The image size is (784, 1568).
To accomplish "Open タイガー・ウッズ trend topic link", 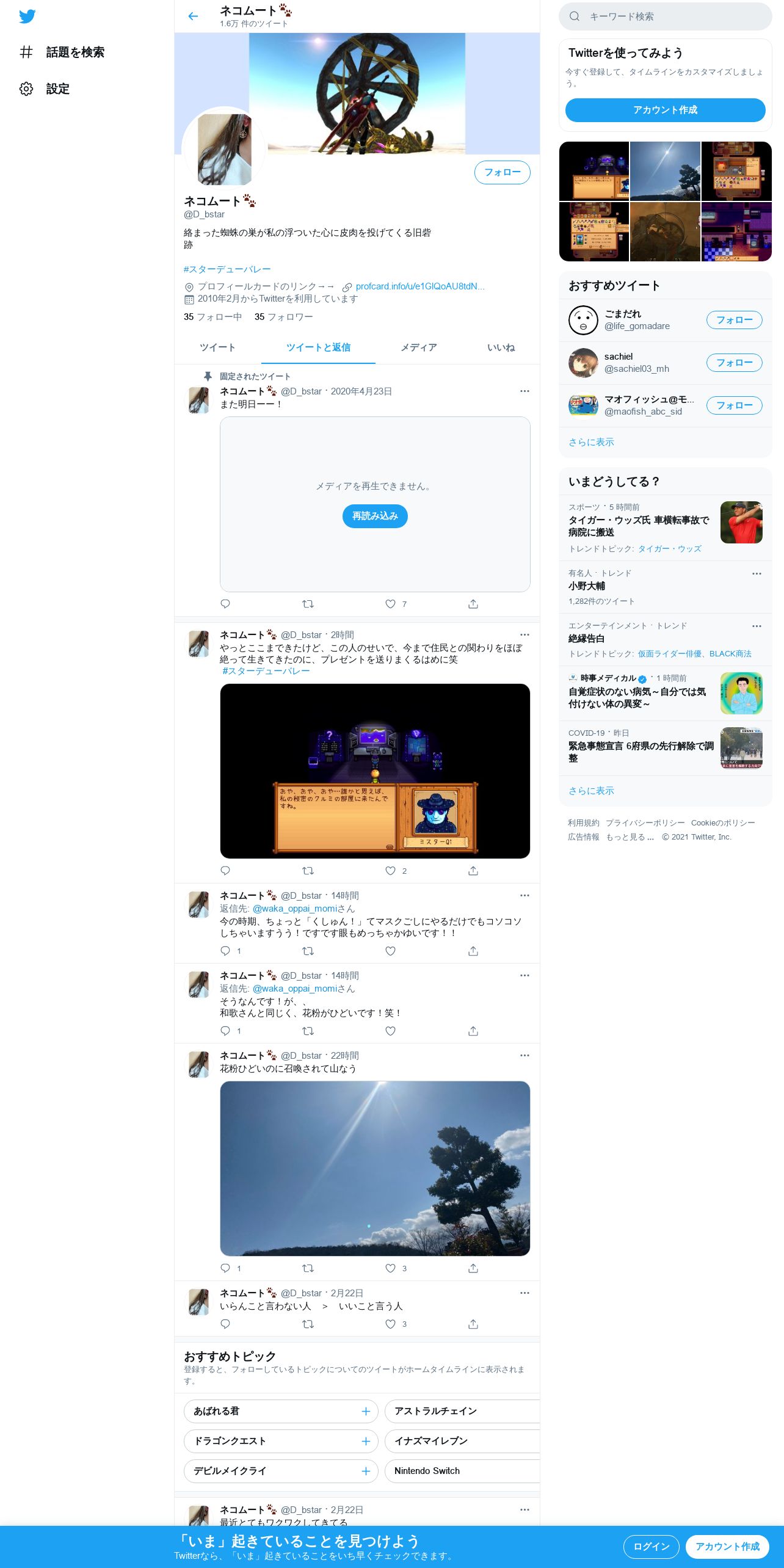I will (669, 549).
